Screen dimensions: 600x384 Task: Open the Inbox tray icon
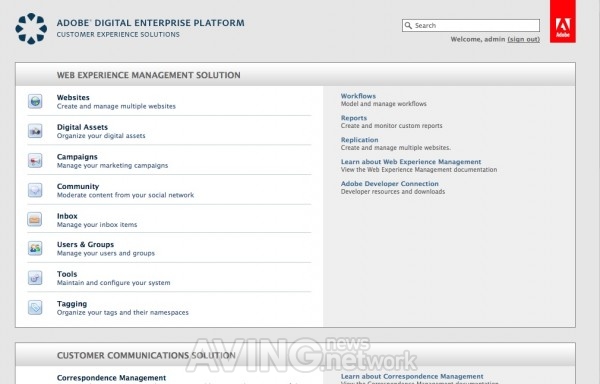coord(35,220)
